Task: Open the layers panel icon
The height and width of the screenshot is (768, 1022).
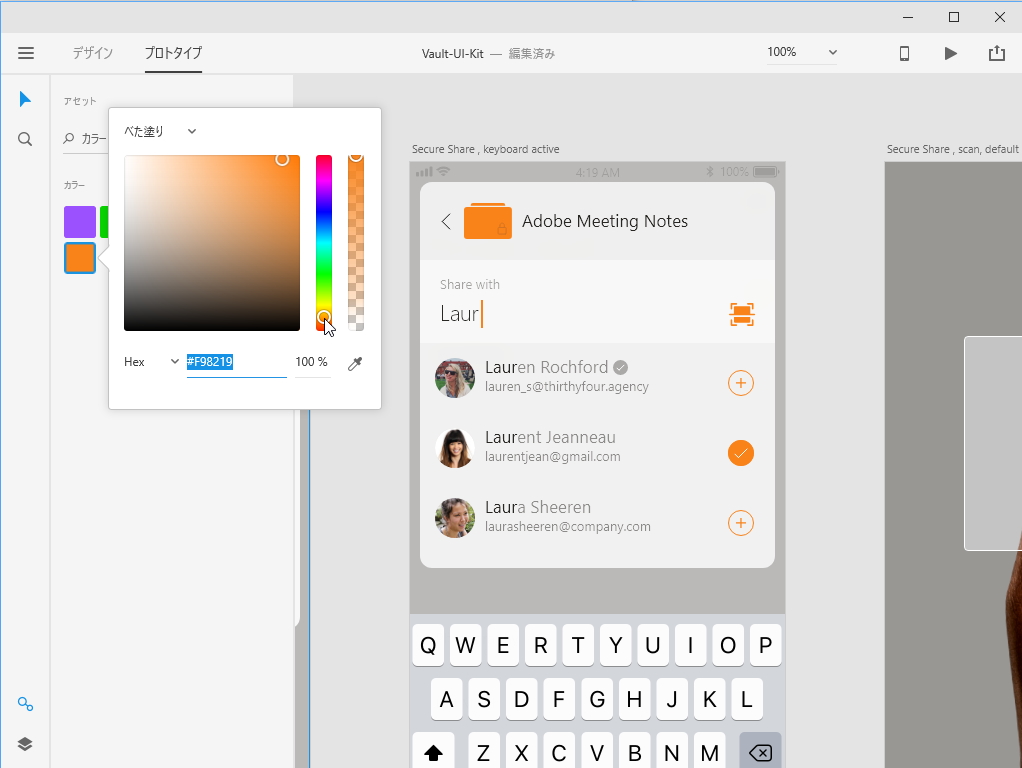Action: (x=25, y=744)
